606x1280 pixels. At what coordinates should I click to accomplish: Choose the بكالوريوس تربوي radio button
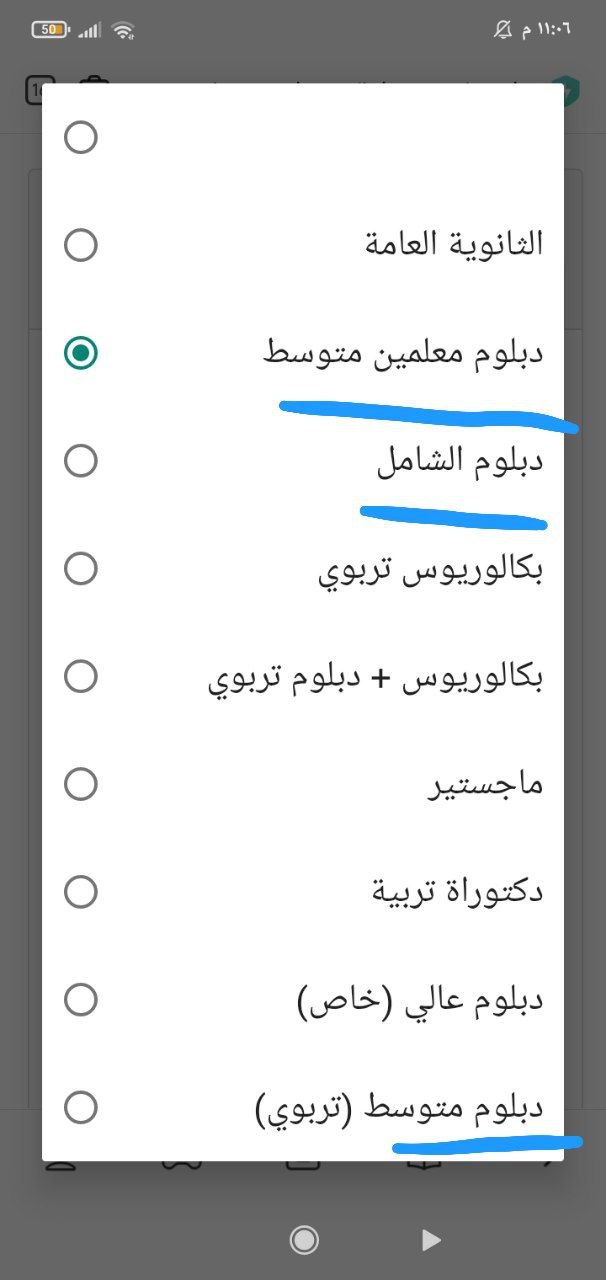click(x=80, y=569)
